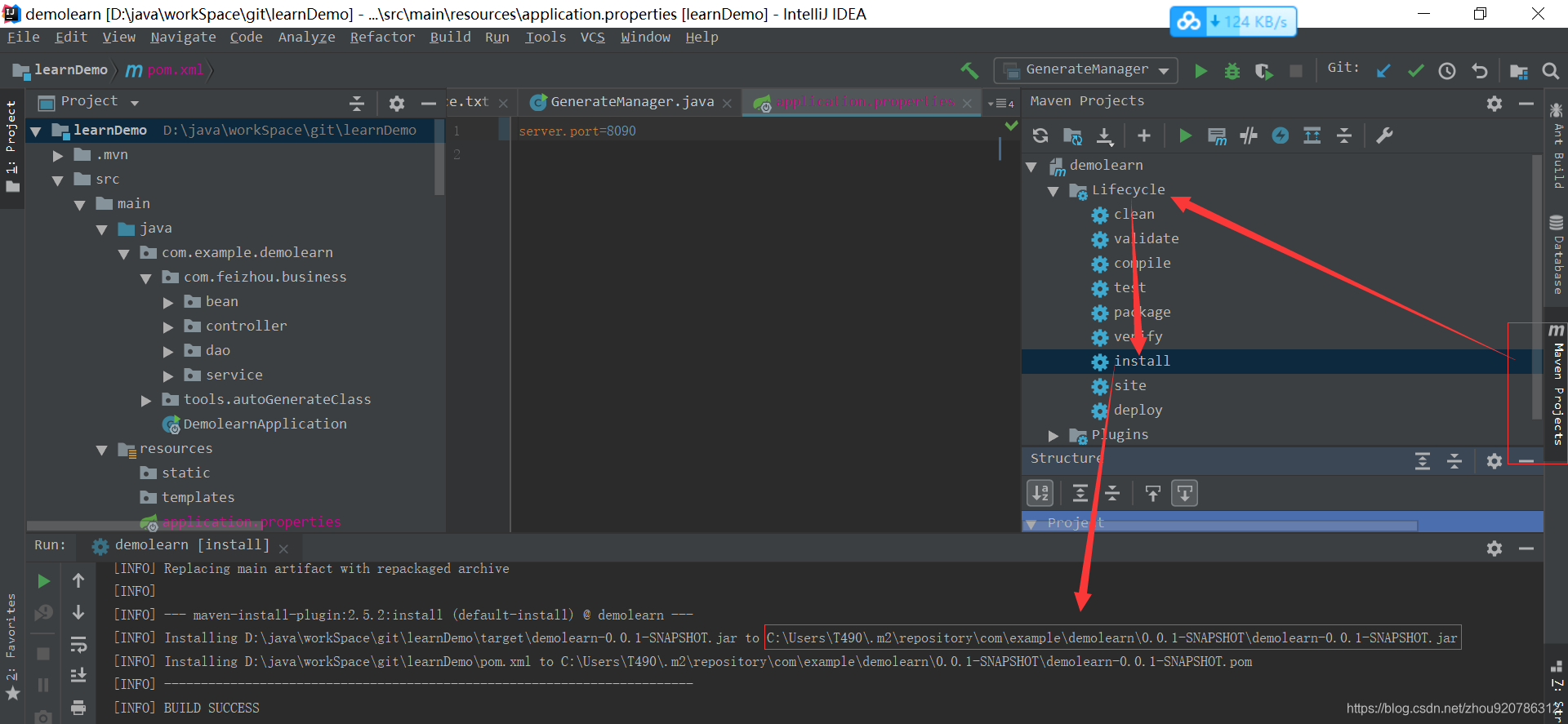Download Maven sources and documentation icon
1568x724 pixels.
[1104, 135]
